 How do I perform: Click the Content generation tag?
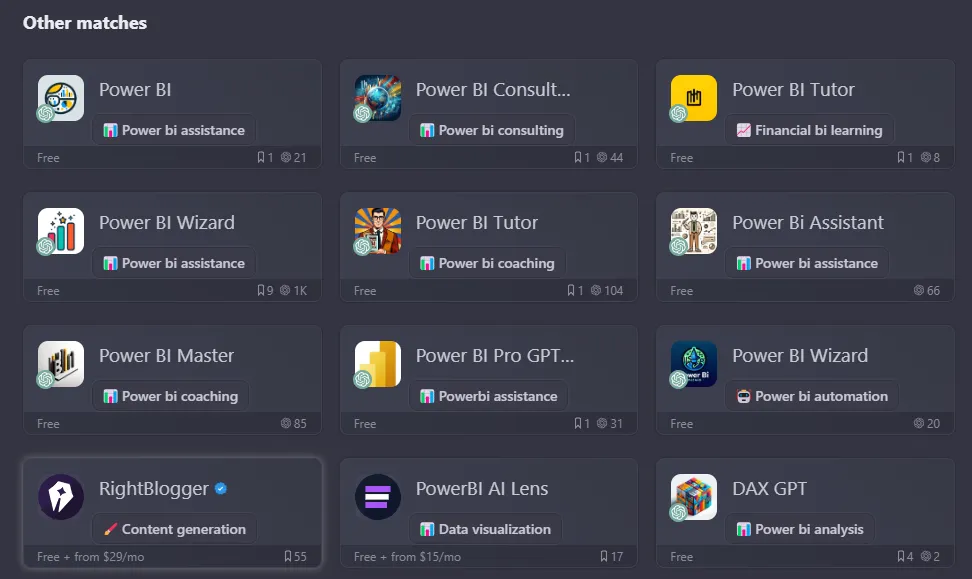pos(174,529)
